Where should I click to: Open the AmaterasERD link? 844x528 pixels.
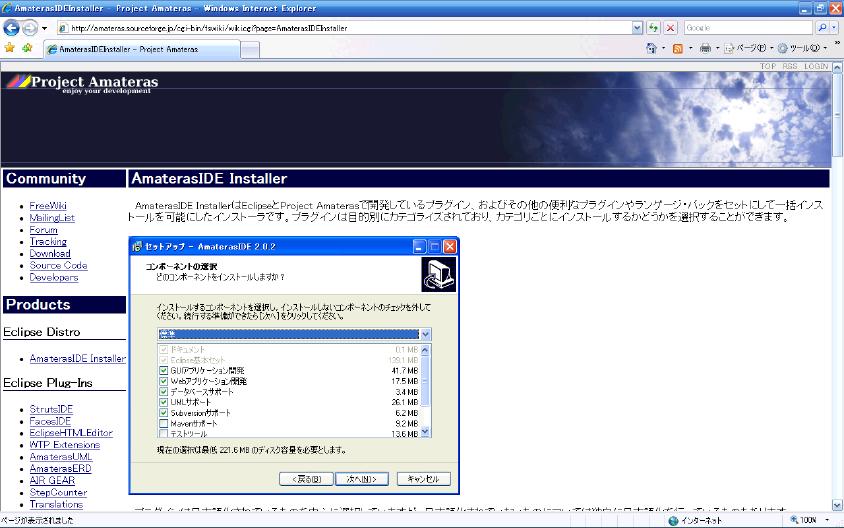[x=60, y=468]
